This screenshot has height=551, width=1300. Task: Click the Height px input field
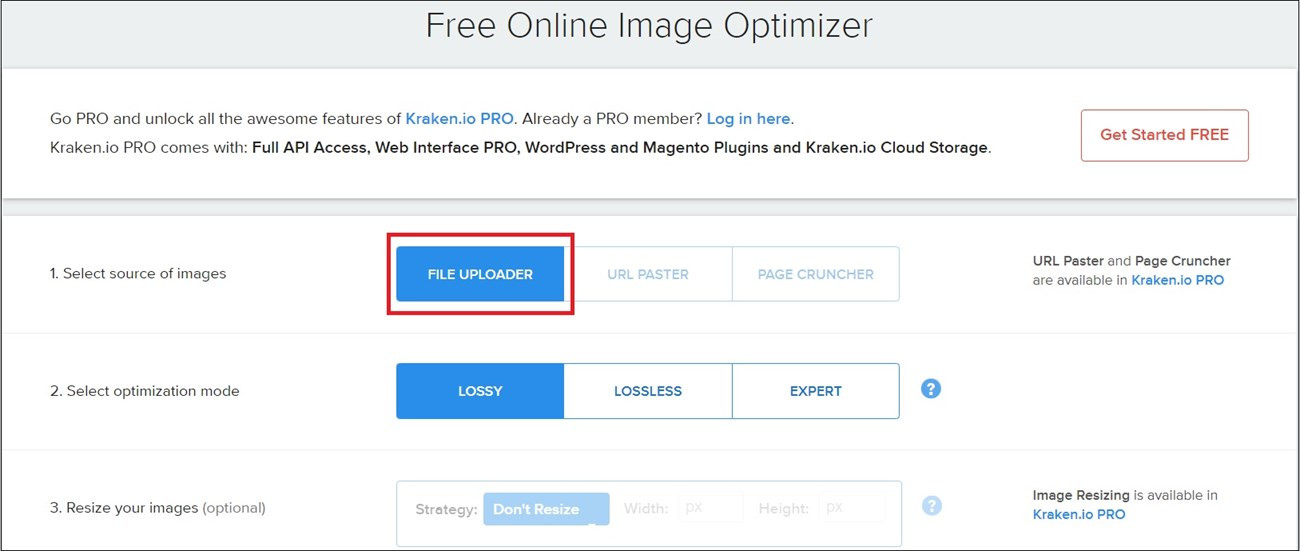click(853, 508)
